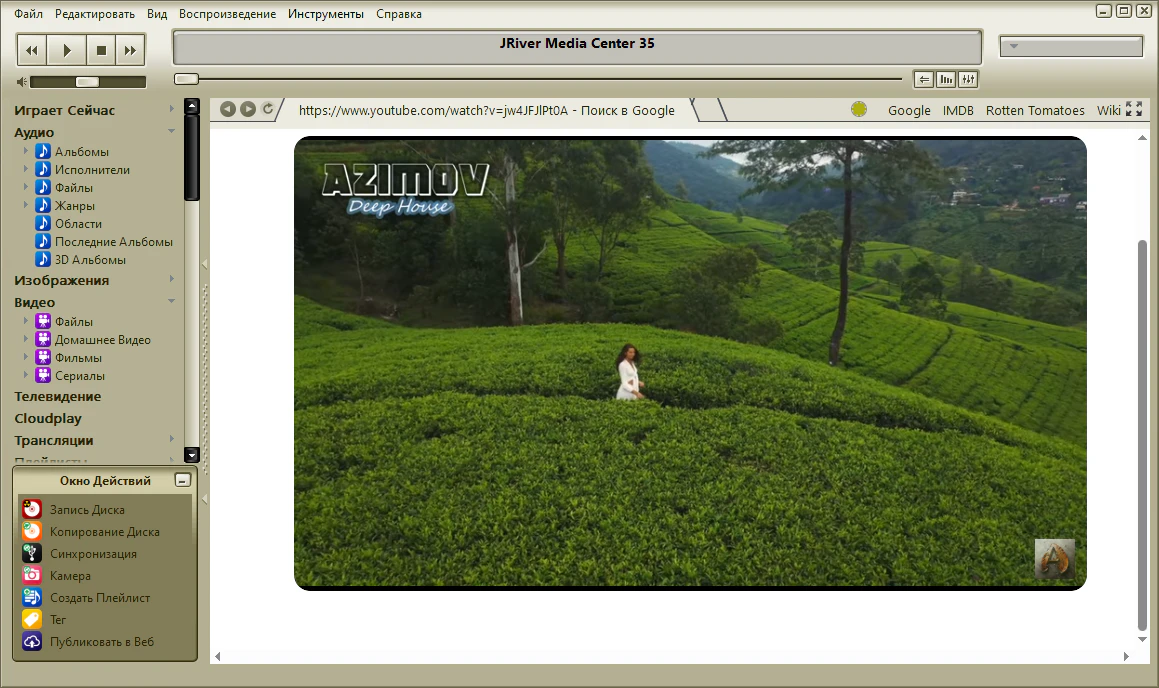Collapse the Окно Действий panel
Image resolution: width=1159 pixels, height=688 pixels.
[181, 480]
